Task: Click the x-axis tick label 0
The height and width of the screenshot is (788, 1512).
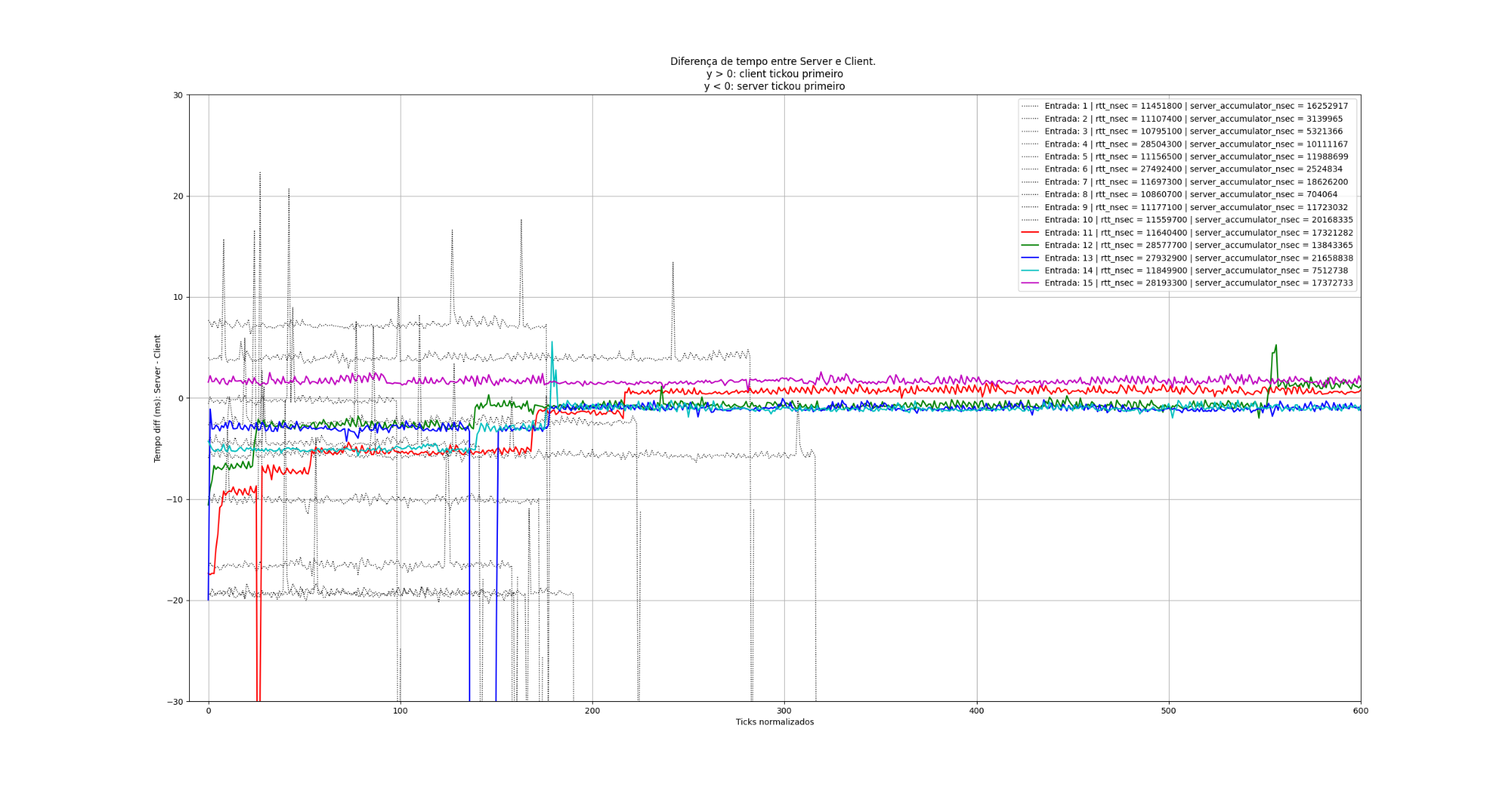Action: 209,711
